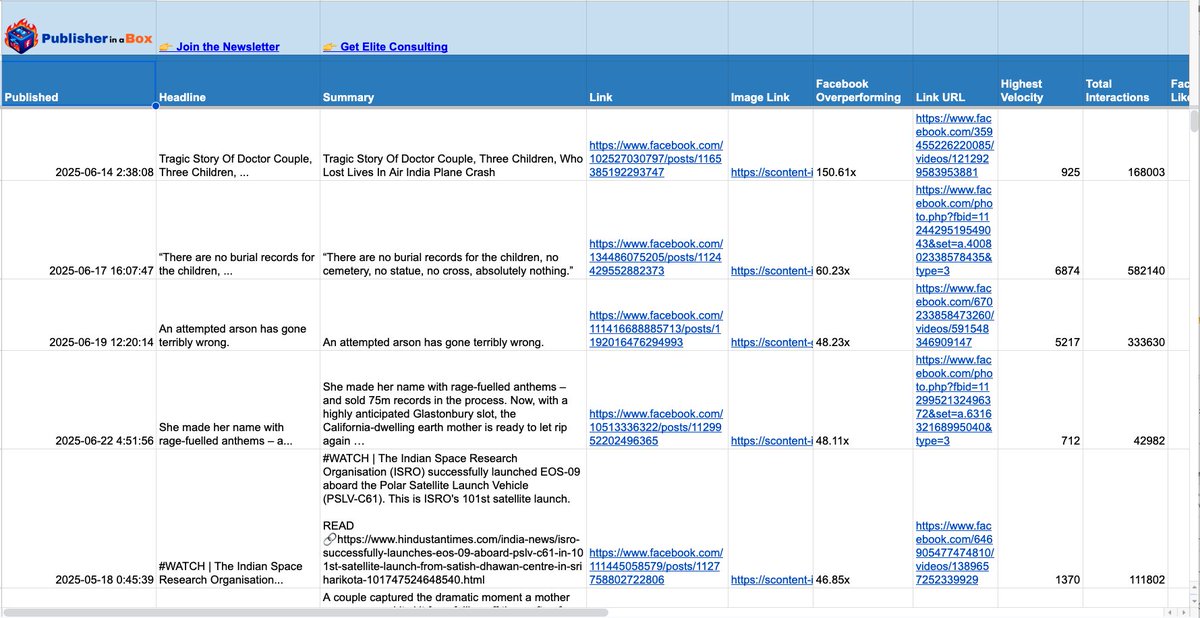Open the scontent image link in 60.23x row
The image size is (1200, 618).
pos(771,271)
